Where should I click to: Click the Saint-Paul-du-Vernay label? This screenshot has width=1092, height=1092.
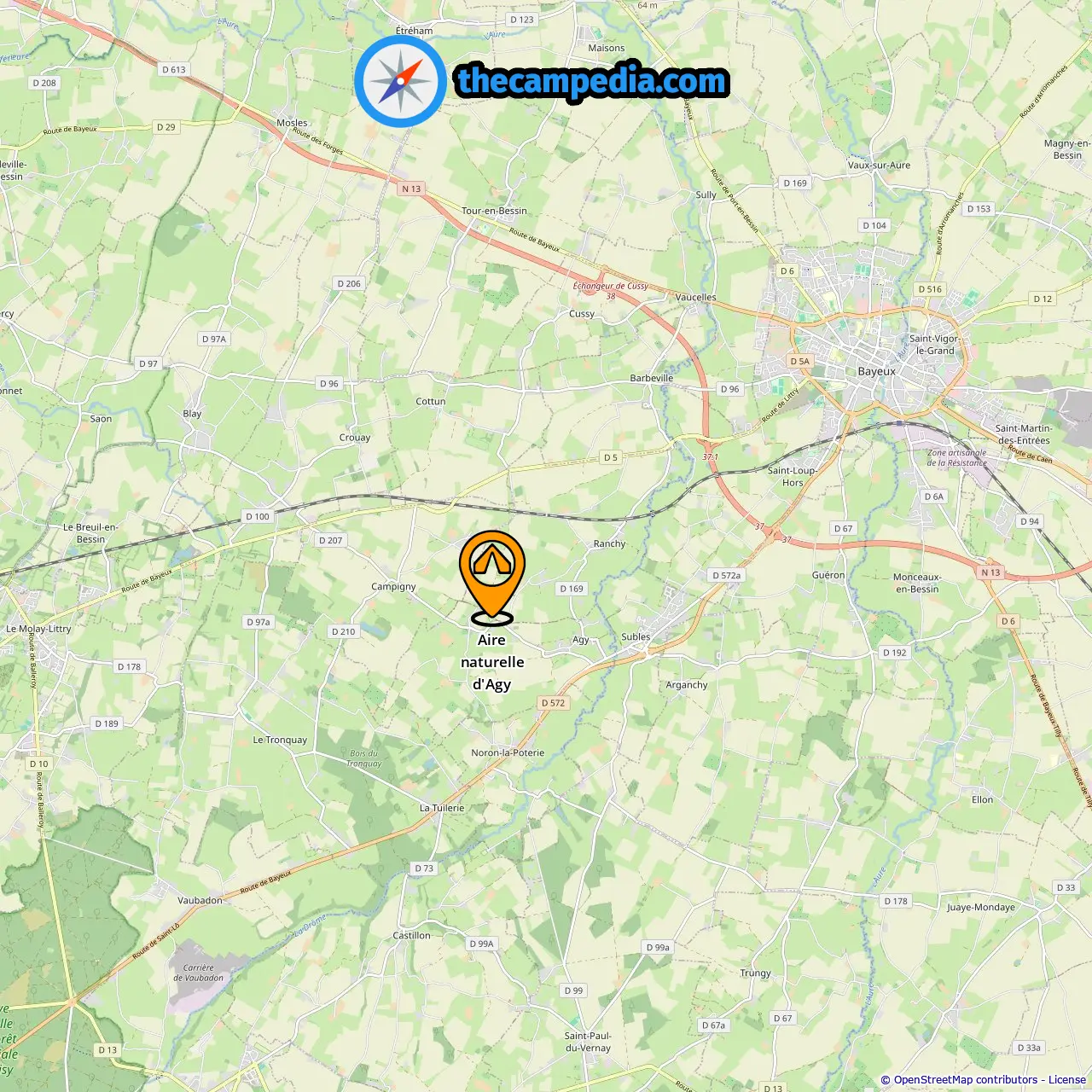(x=588, y=1042)
